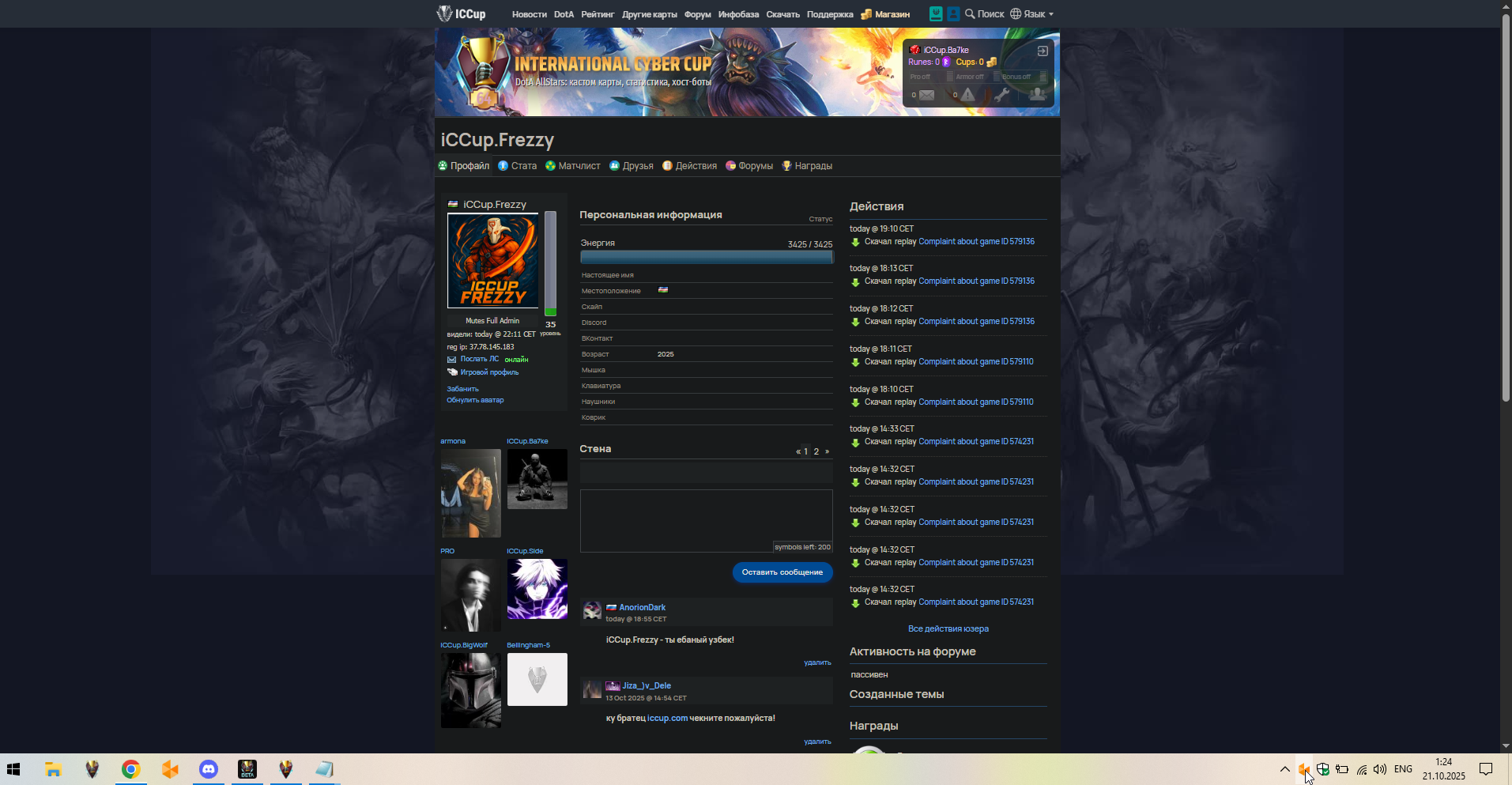Open complaint 579136 at 19:10 CET
This screenshot has width=1512, height=785.
976,242
